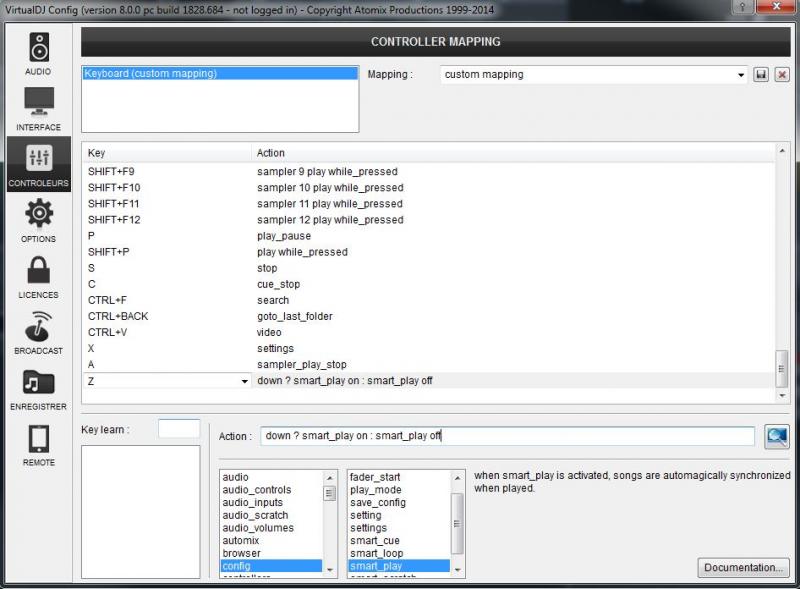Click the Key learn input box
Viewport: 800px width, 589px height.
click(x=179, y=428)
